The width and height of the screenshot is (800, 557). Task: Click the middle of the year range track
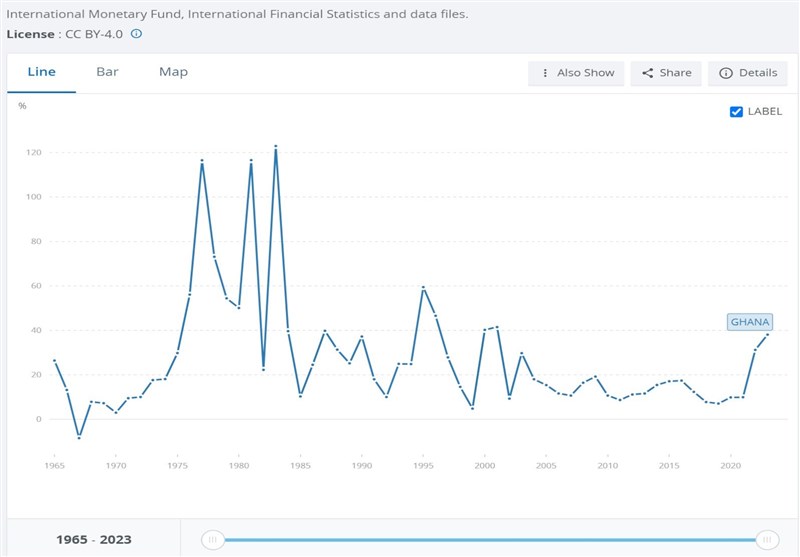coord(490,540)
